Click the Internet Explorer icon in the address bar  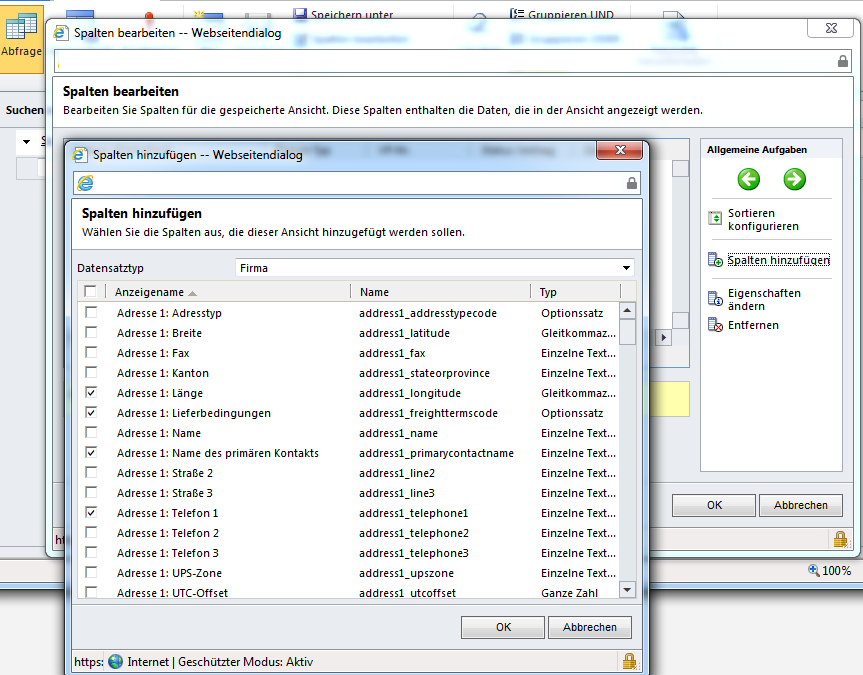pyautogui.click(x=87, y=184)
